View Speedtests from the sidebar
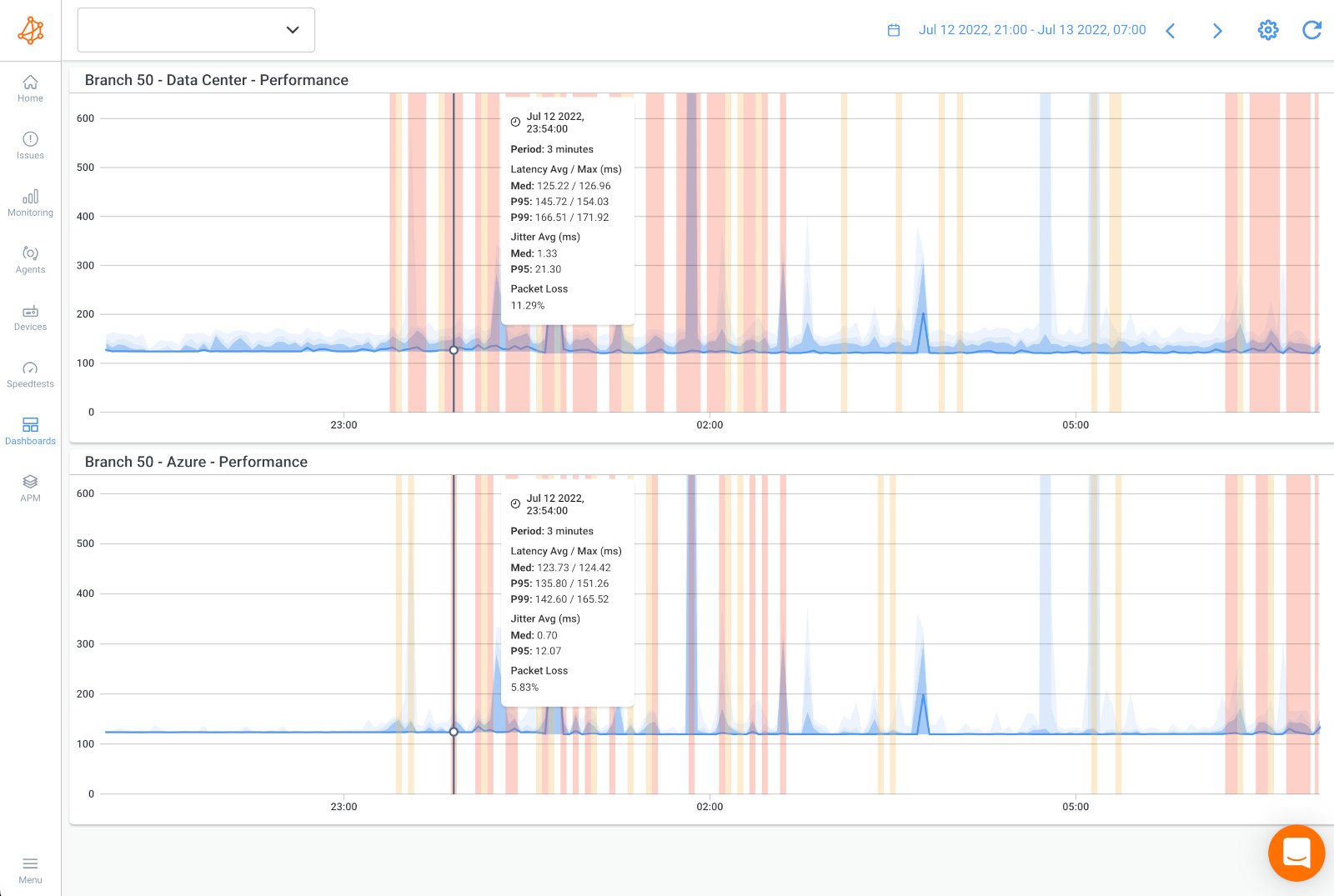This screenshot has height=896, width=1334. pyautogui.click(x=30, y=374)
